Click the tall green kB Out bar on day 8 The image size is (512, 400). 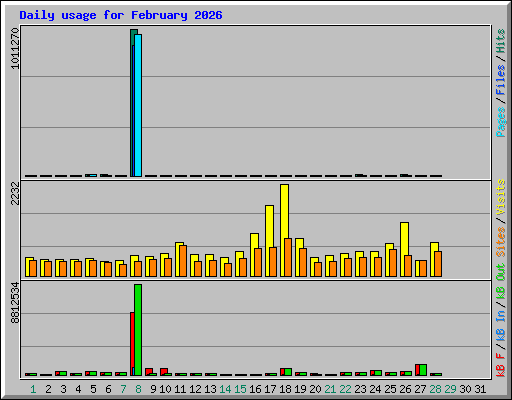138,330
